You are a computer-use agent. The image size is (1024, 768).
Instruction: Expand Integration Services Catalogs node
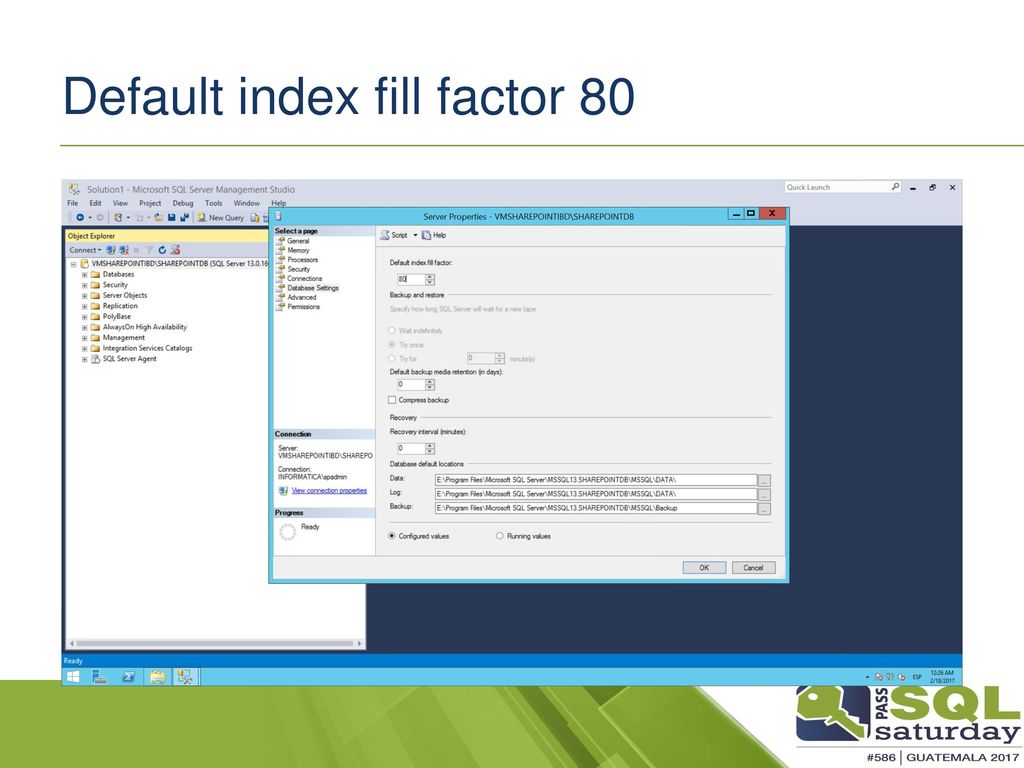(84, 349)
